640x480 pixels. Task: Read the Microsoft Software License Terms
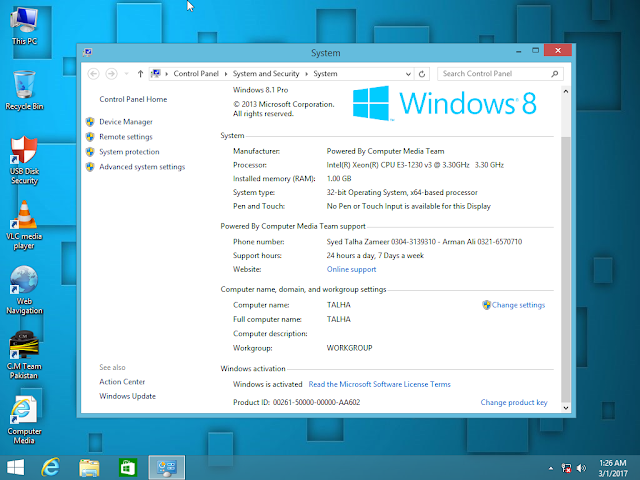click(380, 384)
